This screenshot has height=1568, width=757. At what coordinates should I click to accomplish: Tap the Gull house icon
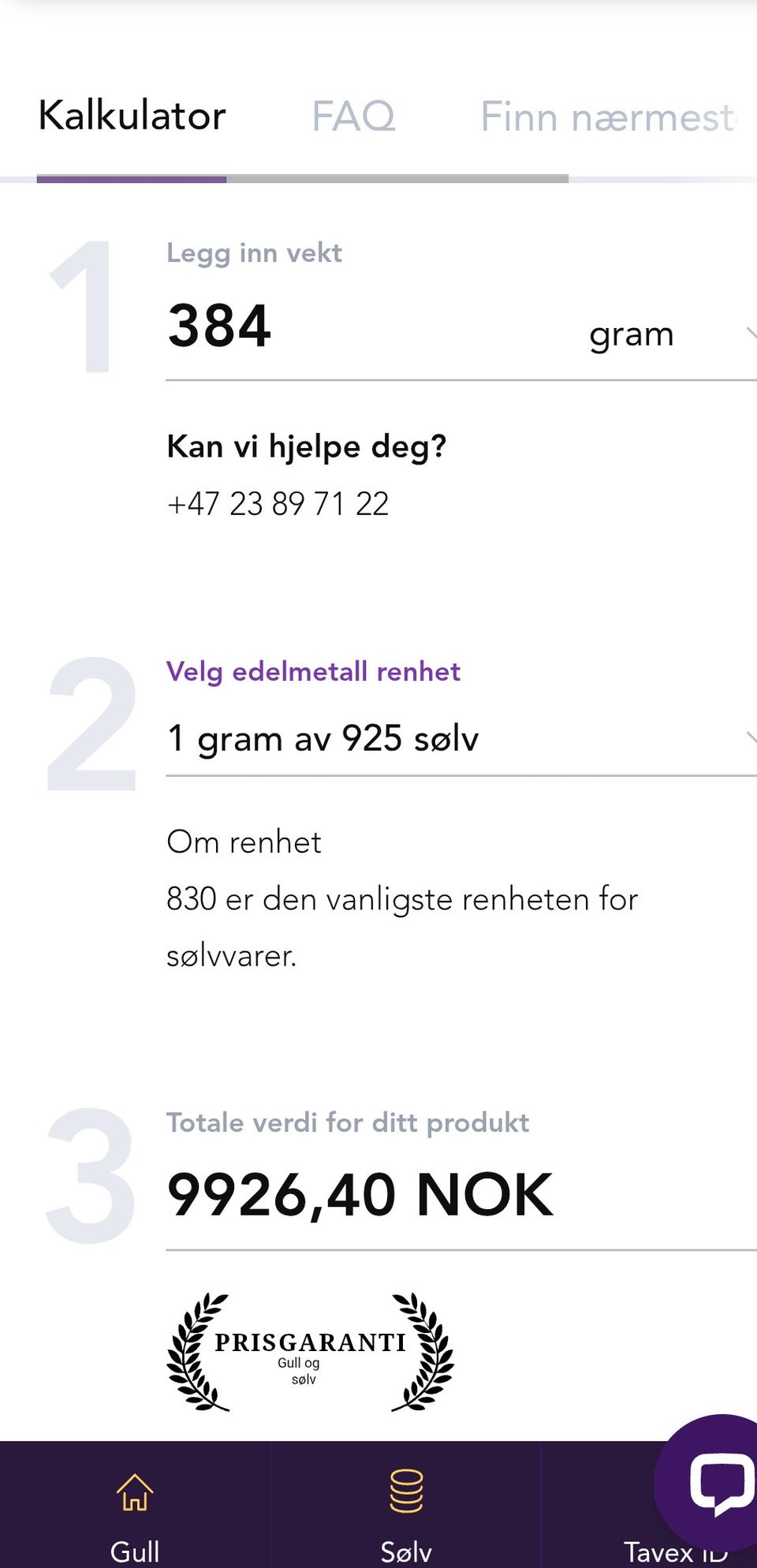pyautogui.click(x=135, y=1491)
